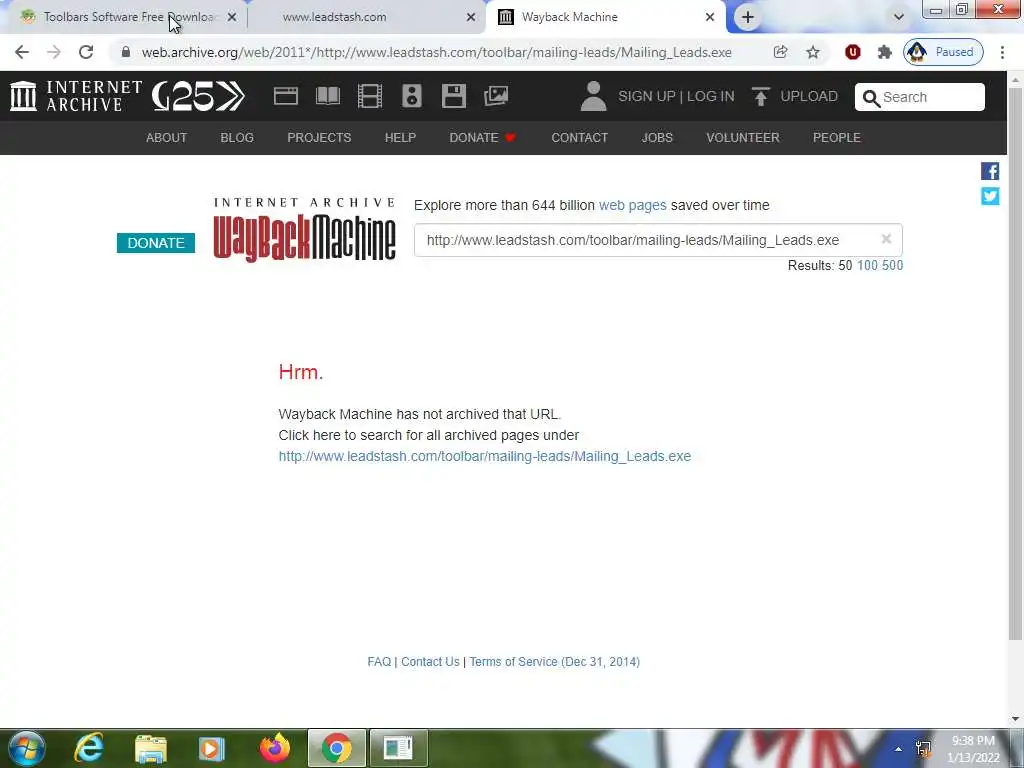This screenshot has height=768, width=1024.
Task: Open the ABOUT menu item
Action: click(167, 138)
